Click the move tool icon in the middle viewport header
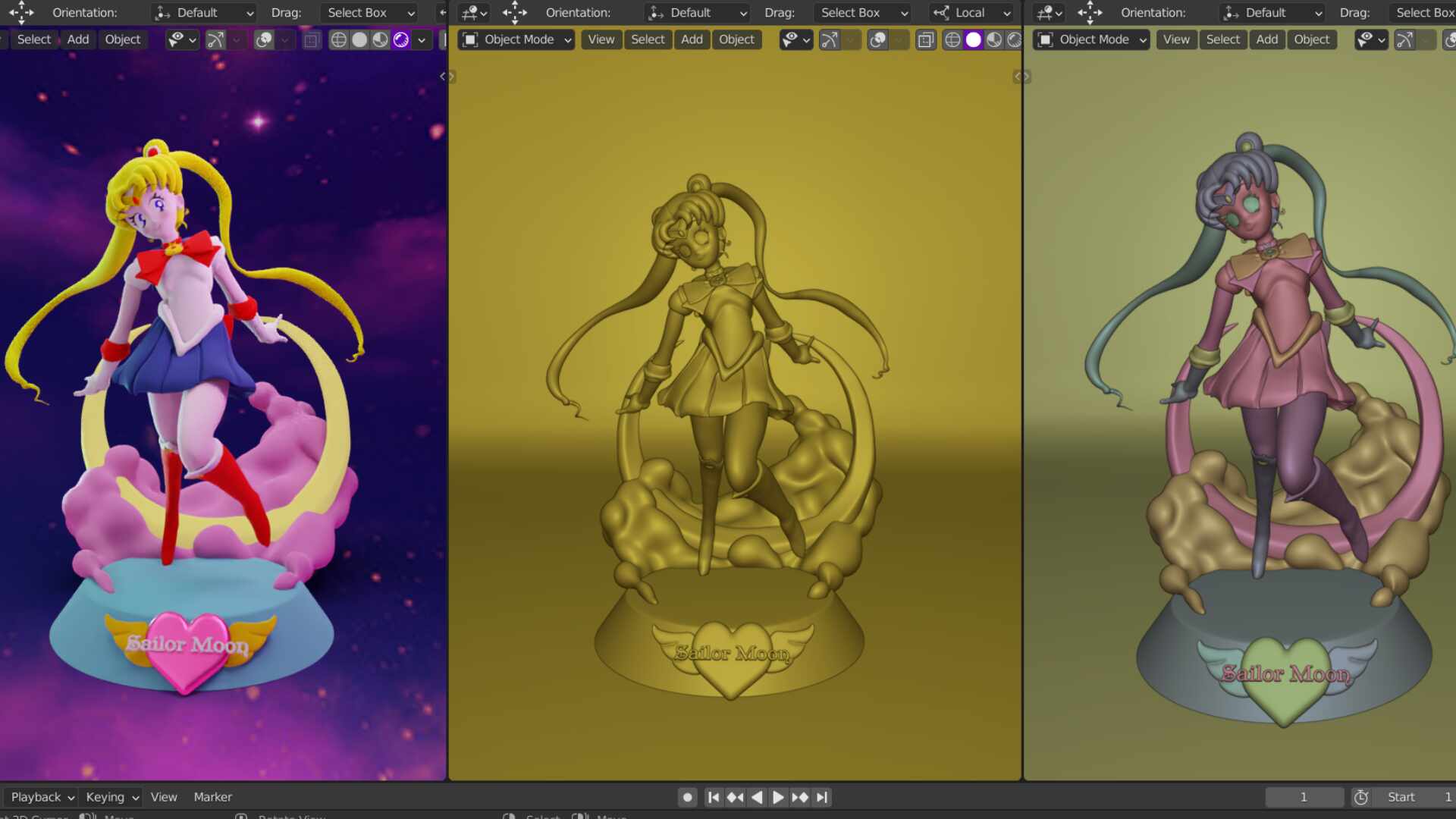1456x819 pixels. point(514,12)
